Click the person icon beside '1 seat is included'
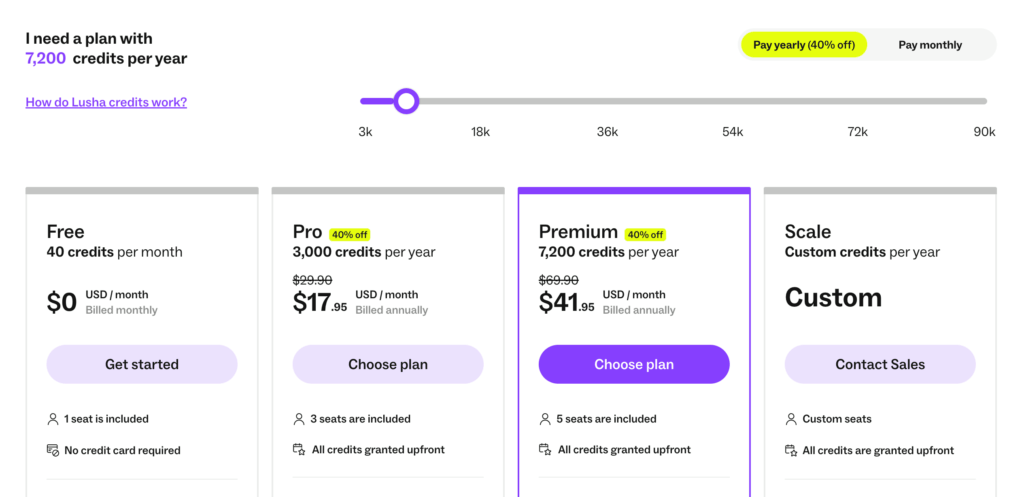The width and height of the screenshot is (1024, 497). [53, 419]
